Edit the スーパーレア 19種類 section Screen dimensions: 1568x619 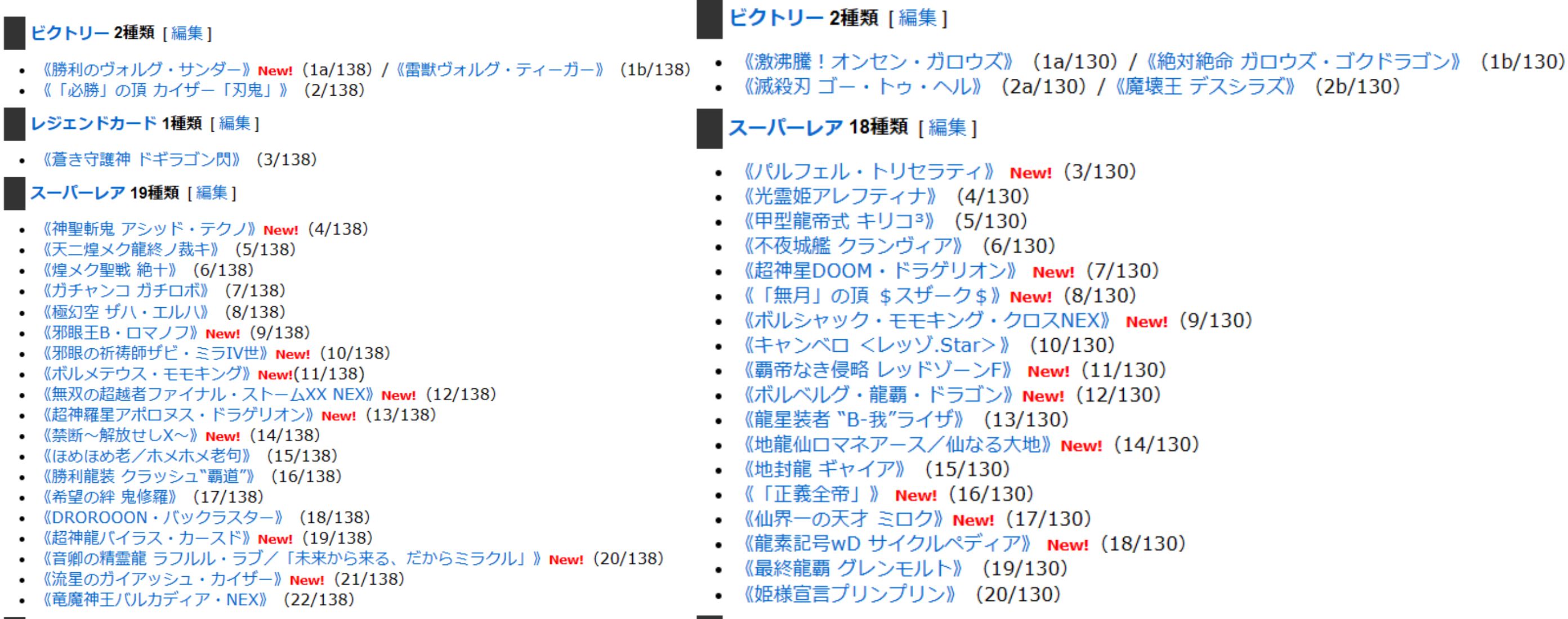pyautogui.click(x=211, y=193)
